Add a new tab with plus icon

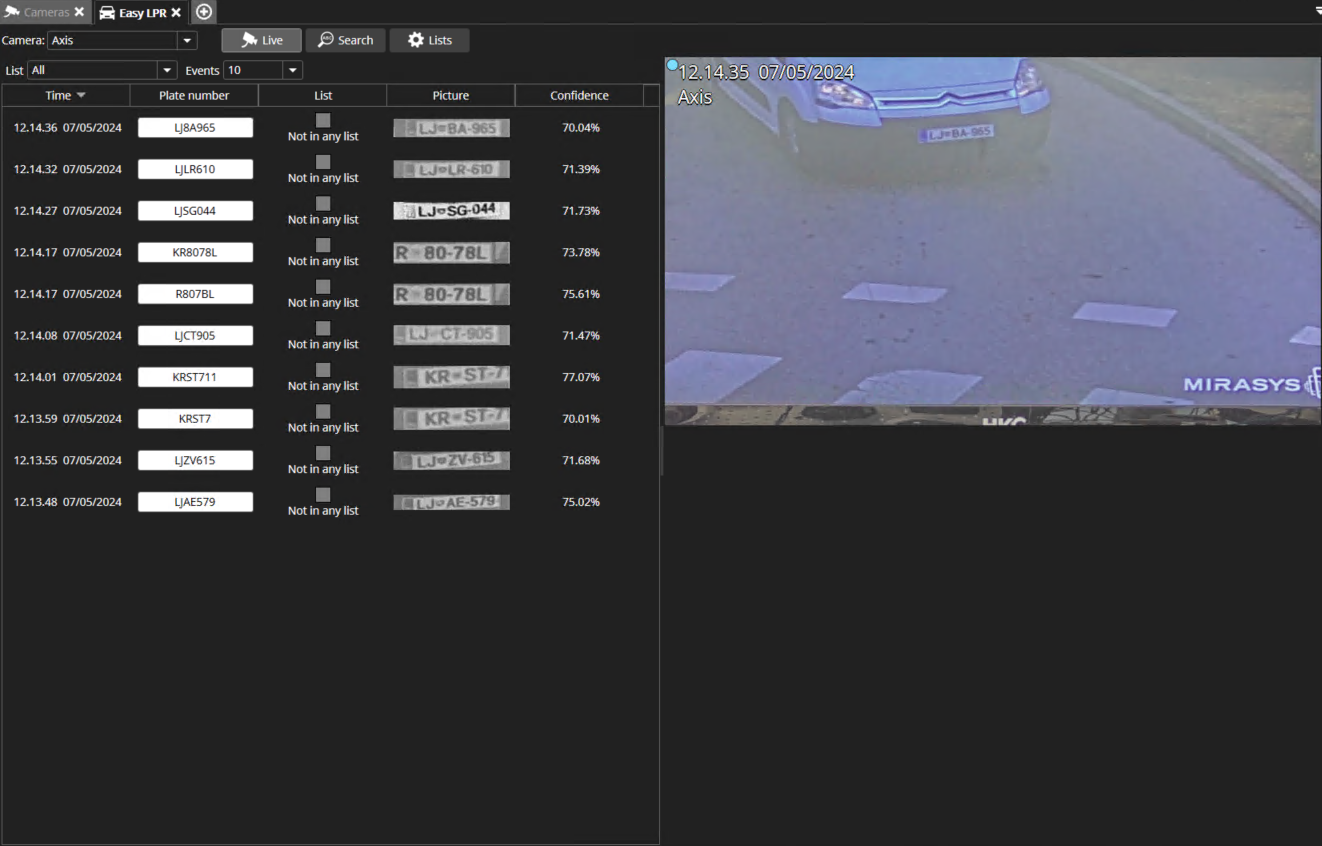pyautogui.click(x=204, y=12)
